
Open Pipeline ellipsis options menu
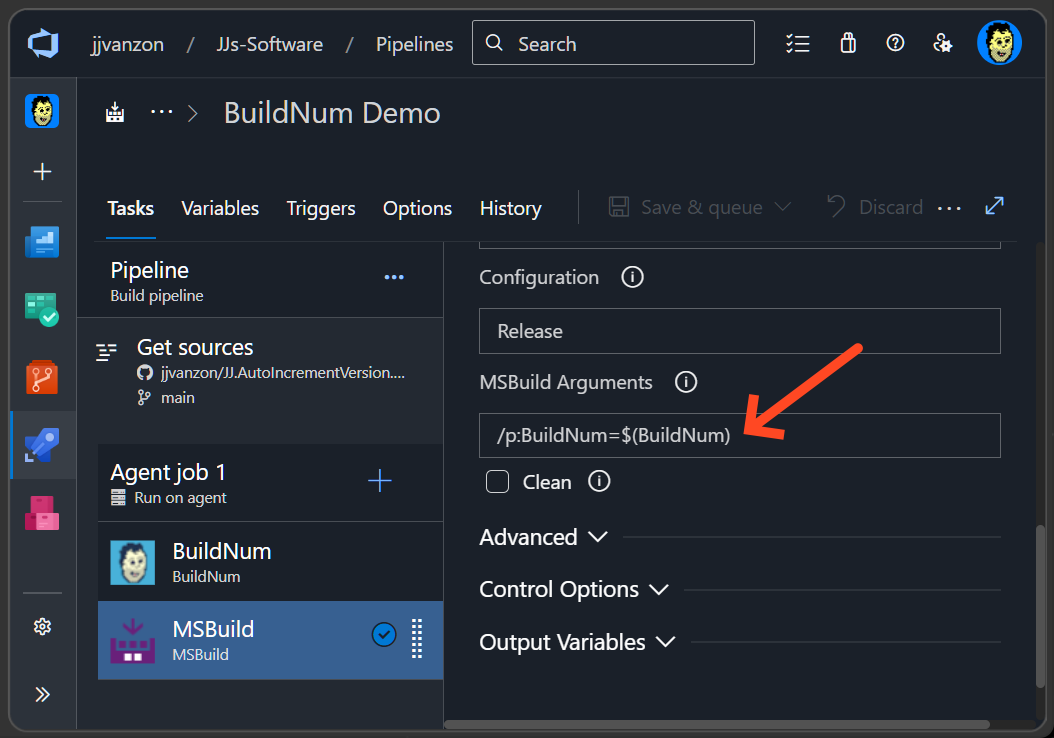pyautogui.click(x=393, y=277)
